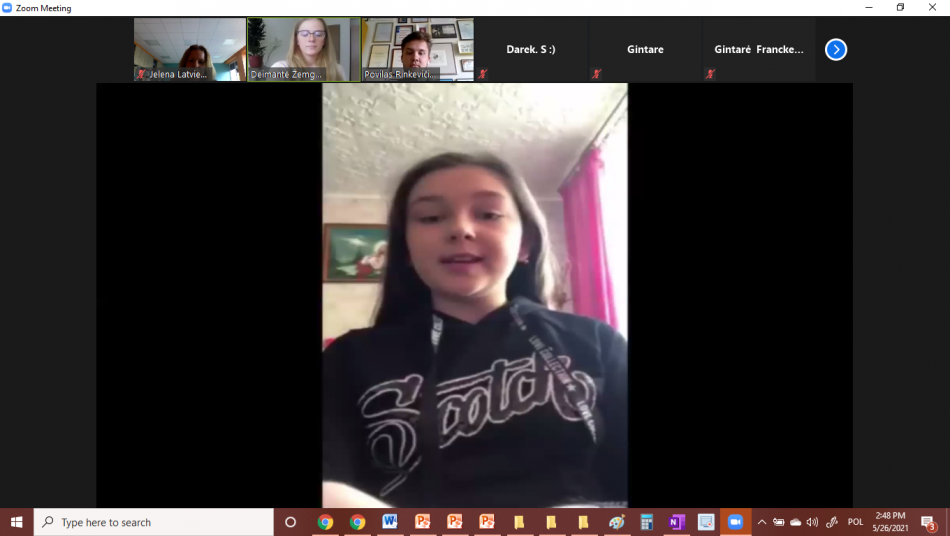Open the Windows Start menu
Viewport: 950px width, 536px height.
16,522
